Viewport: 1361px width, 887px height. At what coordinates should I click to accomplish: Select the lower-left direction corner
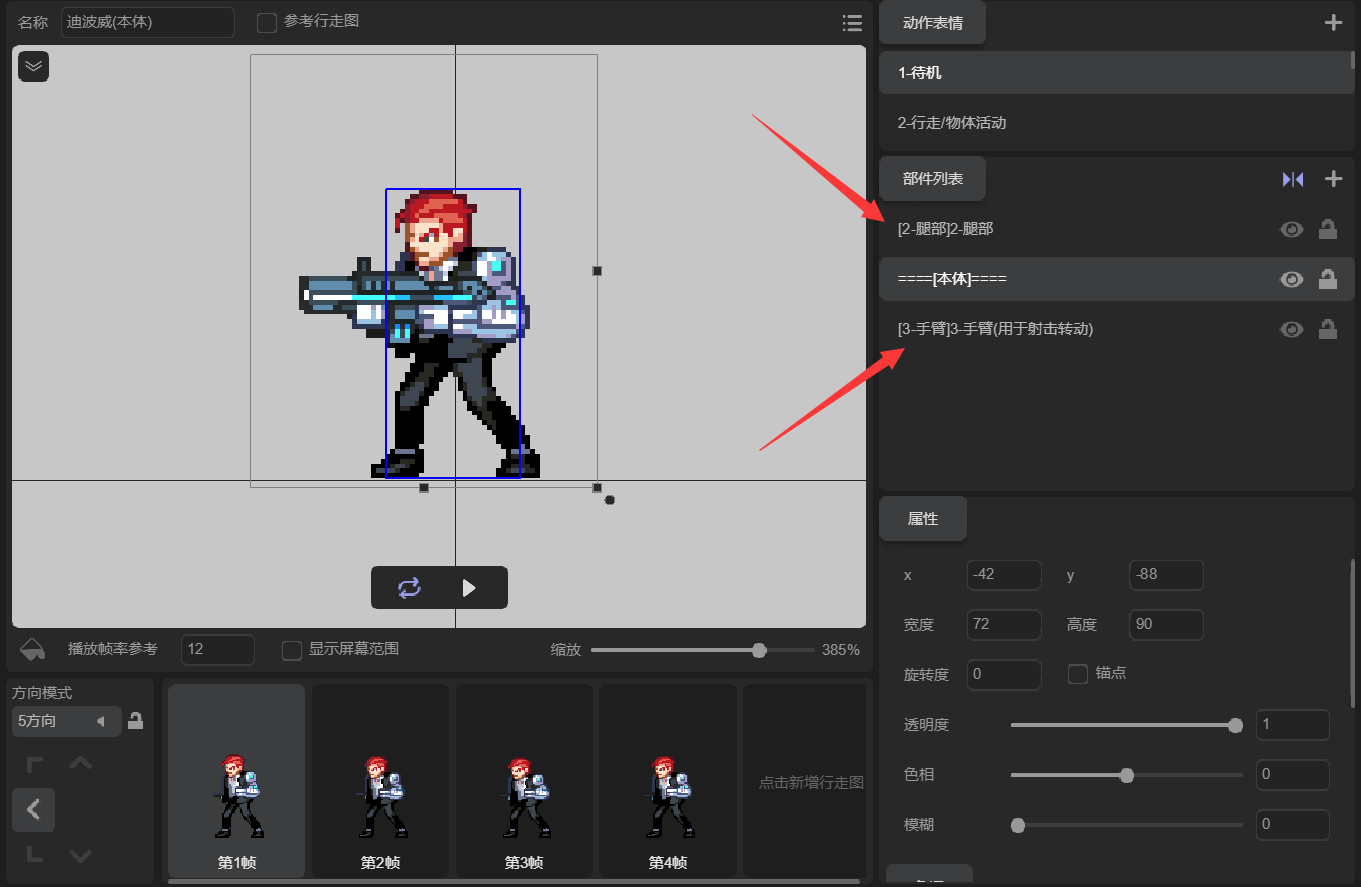[34, 854]
